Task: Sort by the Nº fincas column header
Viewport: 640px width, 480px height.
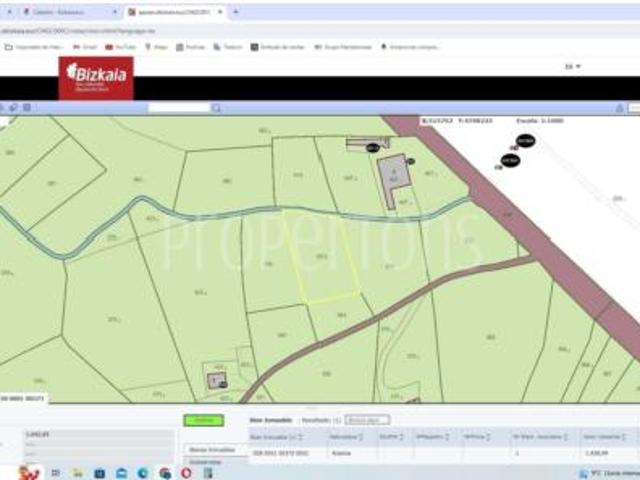Action: (x=540, y=437)
